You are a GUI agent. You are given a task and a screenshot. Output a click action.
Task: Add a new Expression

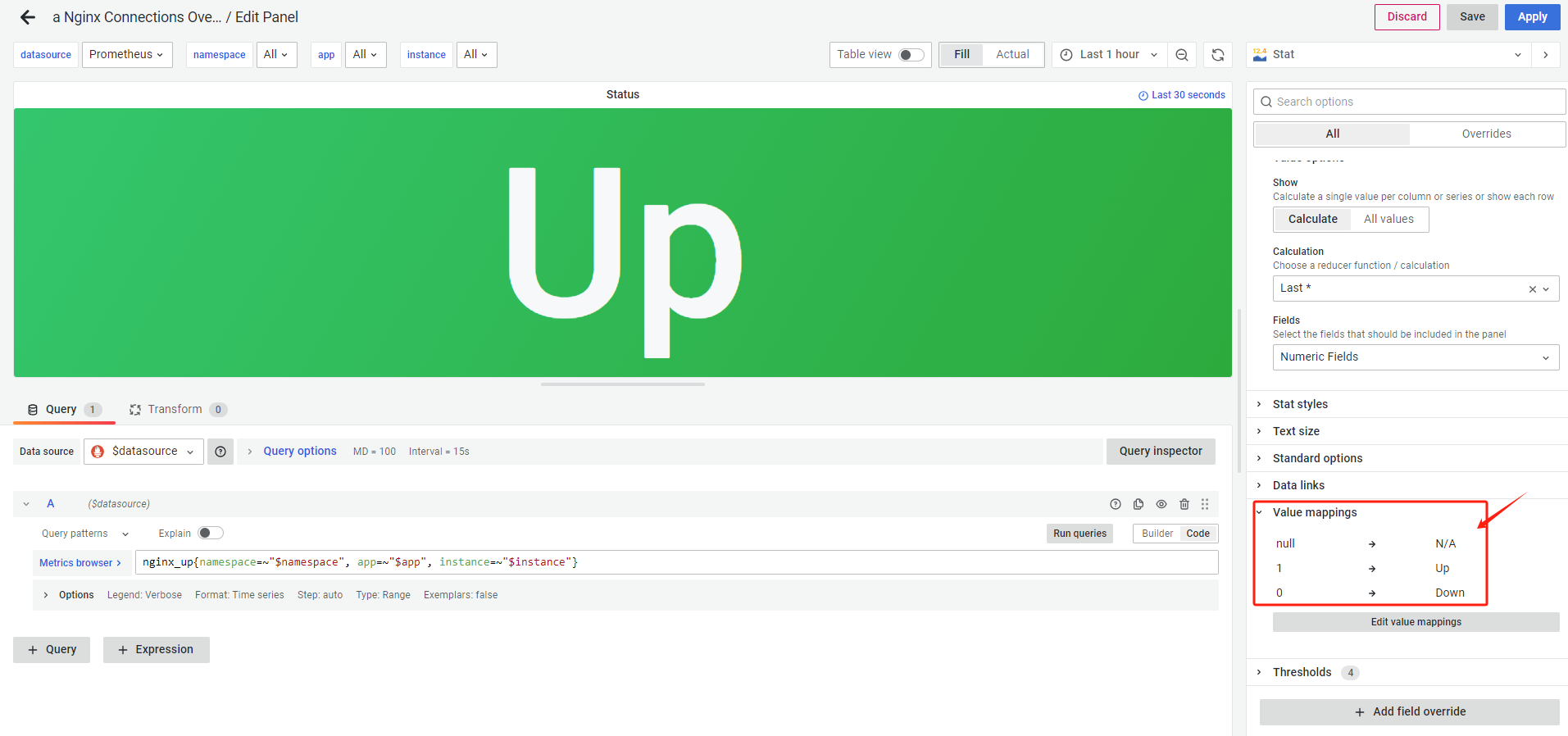click(x=156, y=650)
